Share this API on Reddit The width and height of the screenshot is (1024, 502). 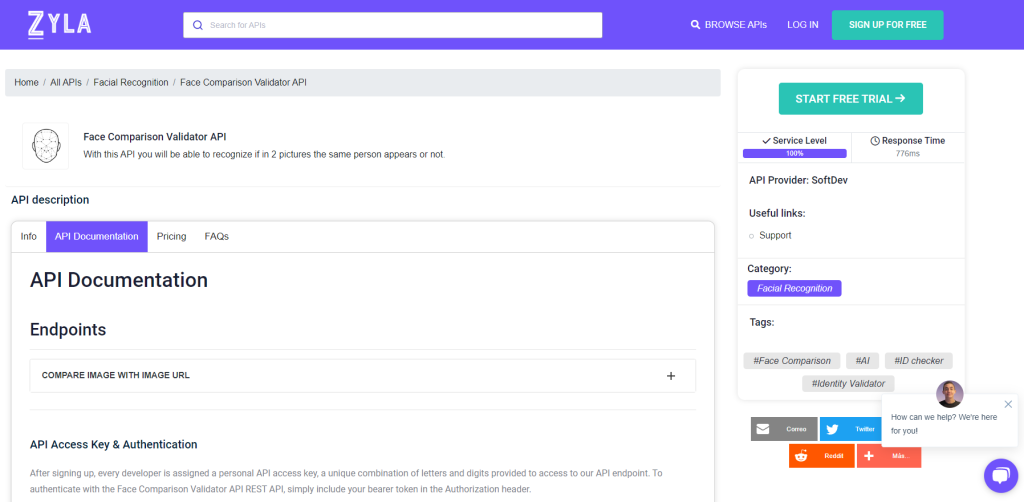[821, 456]
